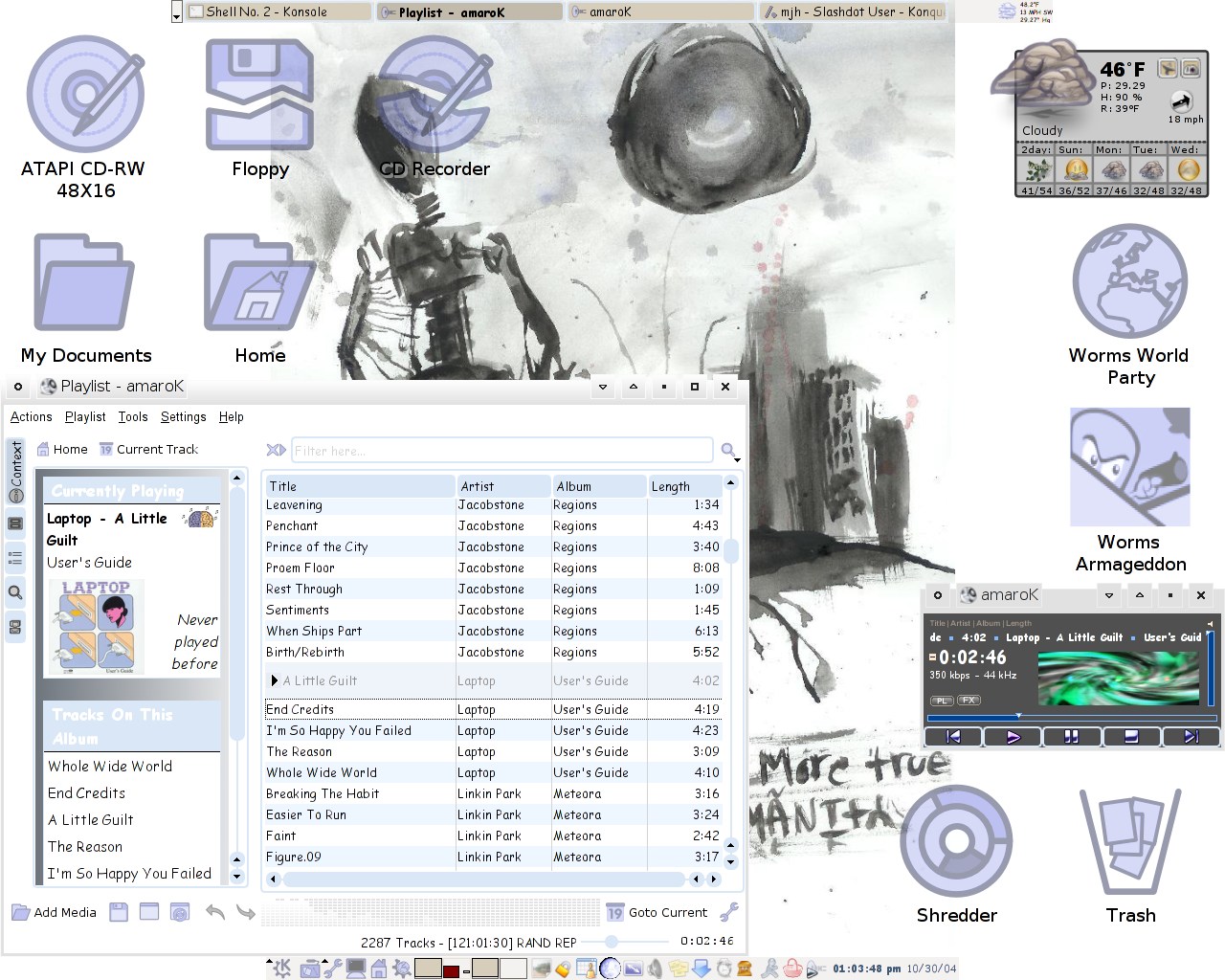Viewport: 1225px width, 980px height.
Task: Launch Worms Armageddon from desktop
Action: point(1130,467)
